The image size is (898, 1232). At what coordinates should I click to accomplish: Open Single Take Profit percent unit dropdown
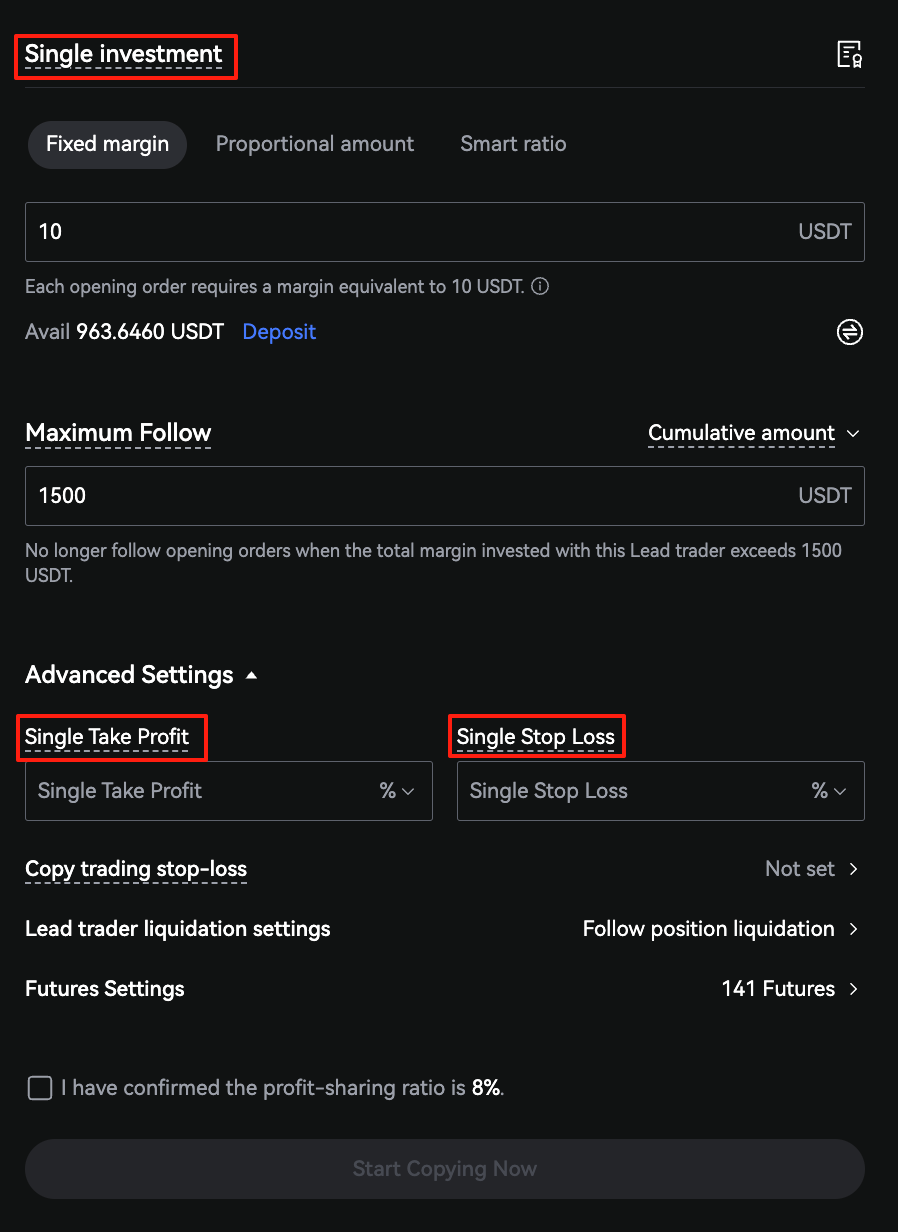click(x=397, y=791)
